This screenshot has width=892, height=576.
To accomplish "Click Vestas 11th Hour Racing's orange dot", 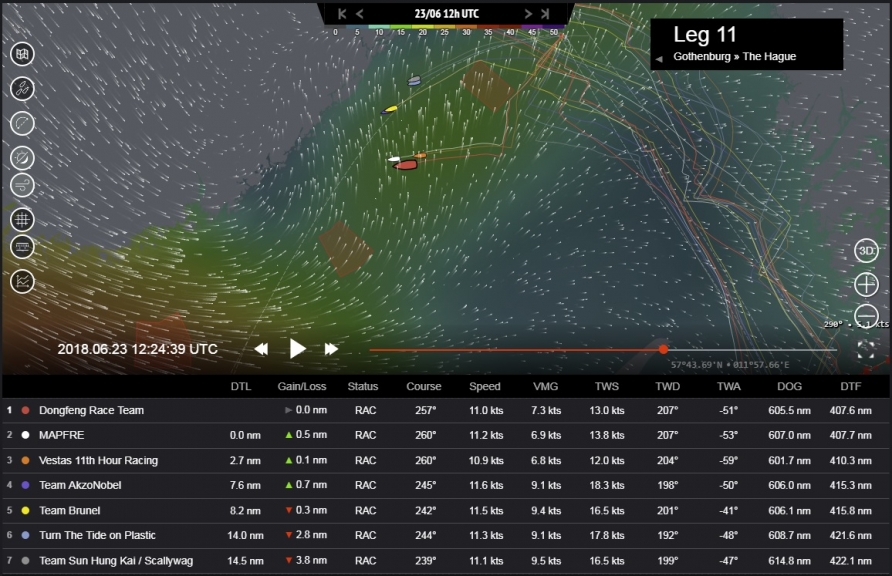I will point(25,460).
